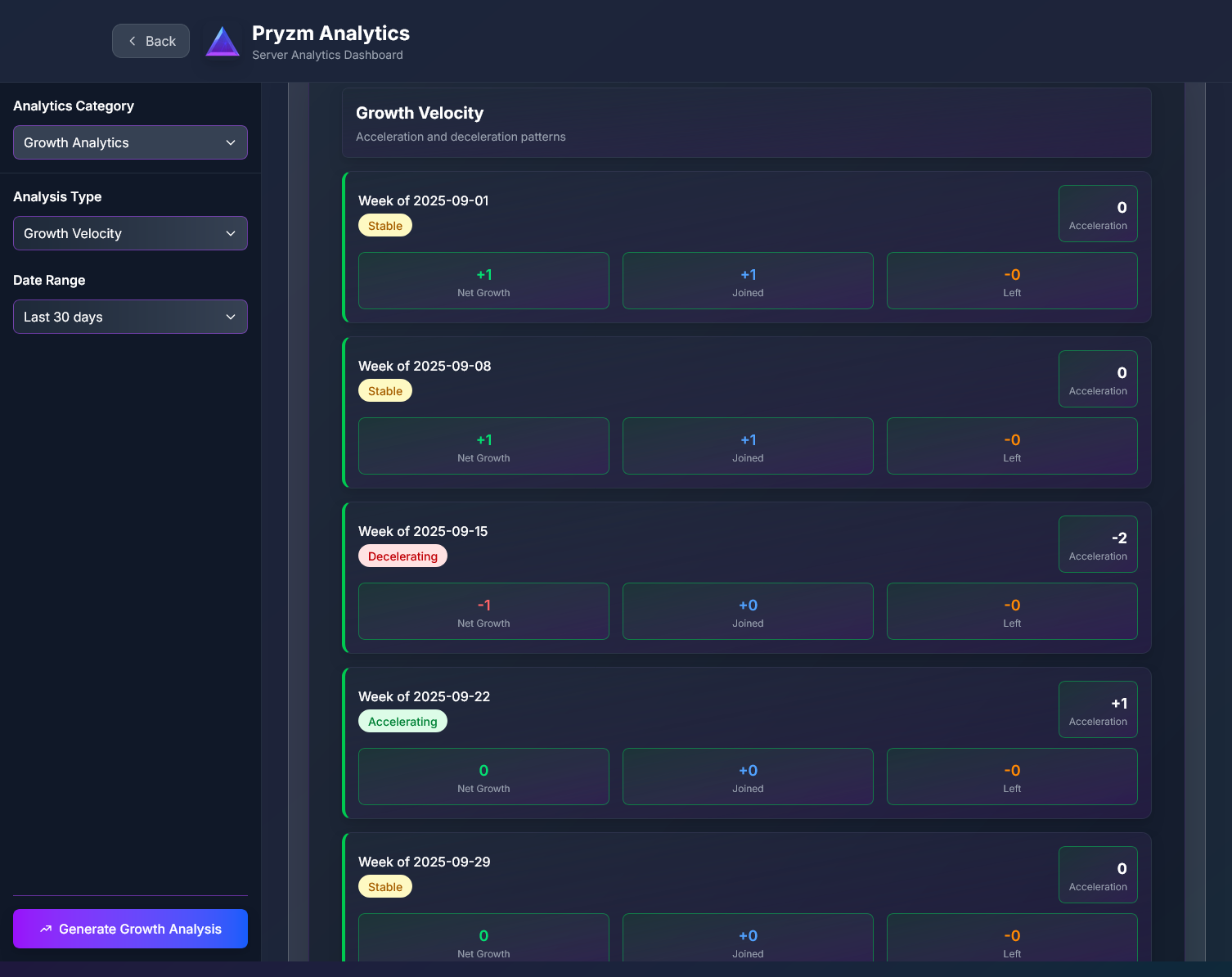Select the Accelerating badge for week 2025-09-22
Viewport: 1232px width, 977px height.
coord(402,721)
